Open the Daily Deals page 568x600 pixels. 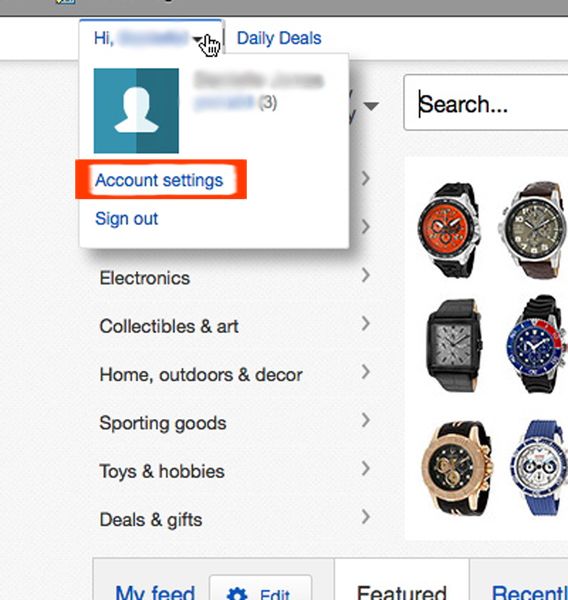[x=279, y=38]
